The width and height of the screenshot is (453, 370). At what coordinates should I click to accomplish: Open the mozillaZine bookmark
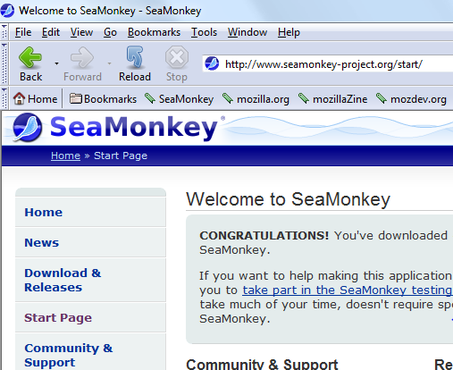coord(333,99)
